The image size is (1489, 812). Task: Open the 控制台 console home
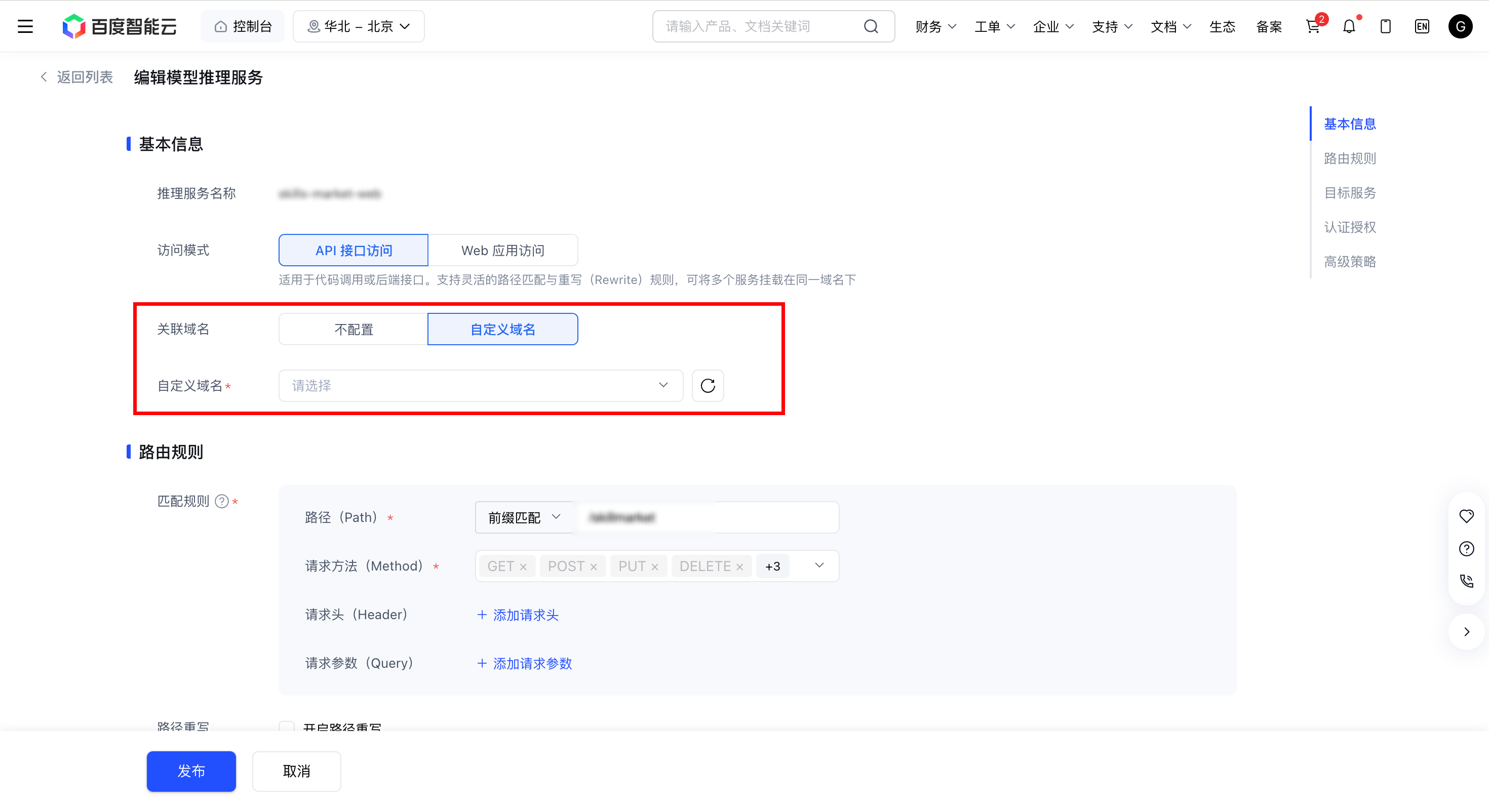(x=243, y=27)
